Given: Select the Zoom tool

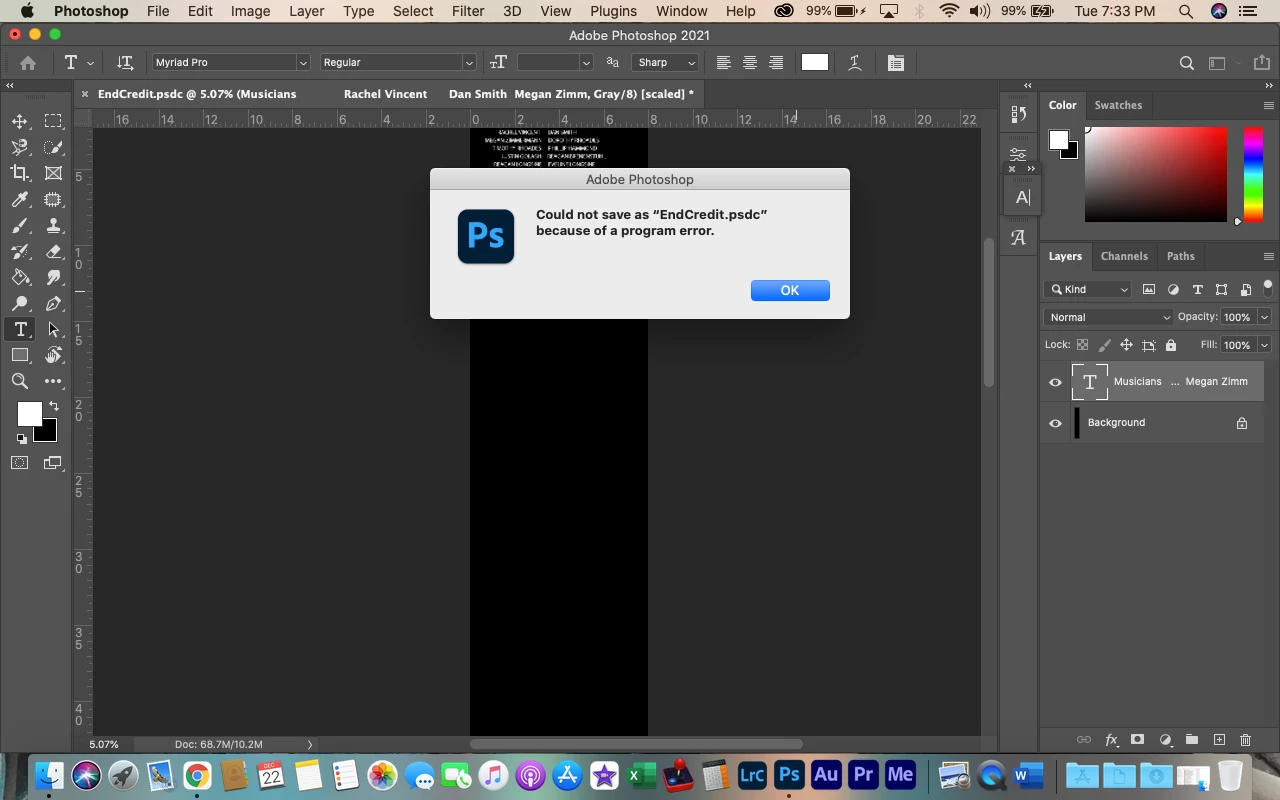Looking at the screenshot, I should pos(20,381).
